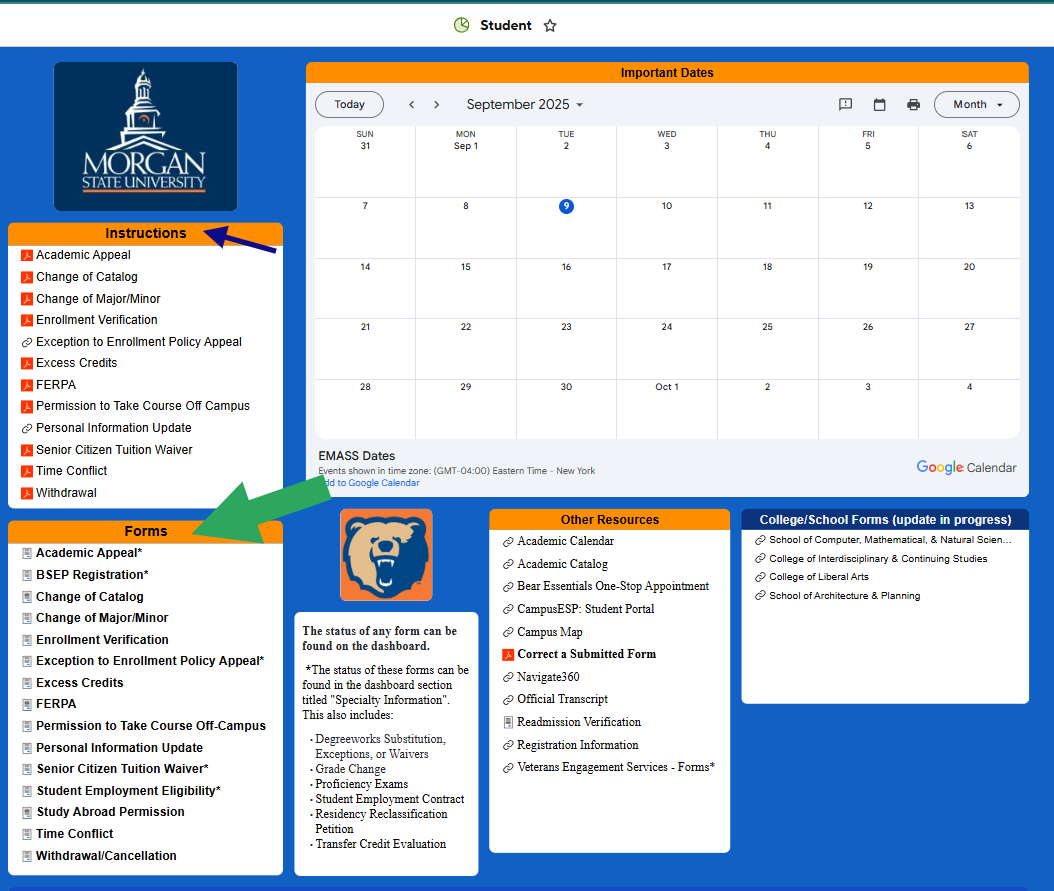Open Veterans Engagement Services - Forms*
1054x891 pixels.
coord(616,767)
